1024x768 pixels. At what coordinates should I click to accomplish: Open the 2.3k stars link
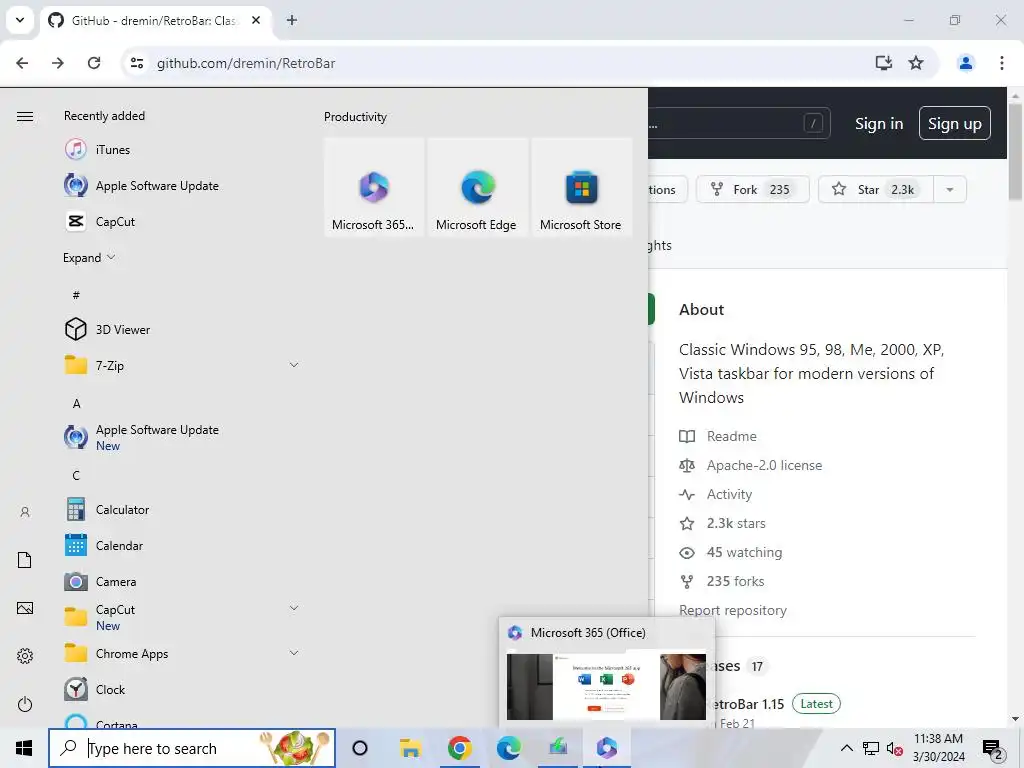735,523
